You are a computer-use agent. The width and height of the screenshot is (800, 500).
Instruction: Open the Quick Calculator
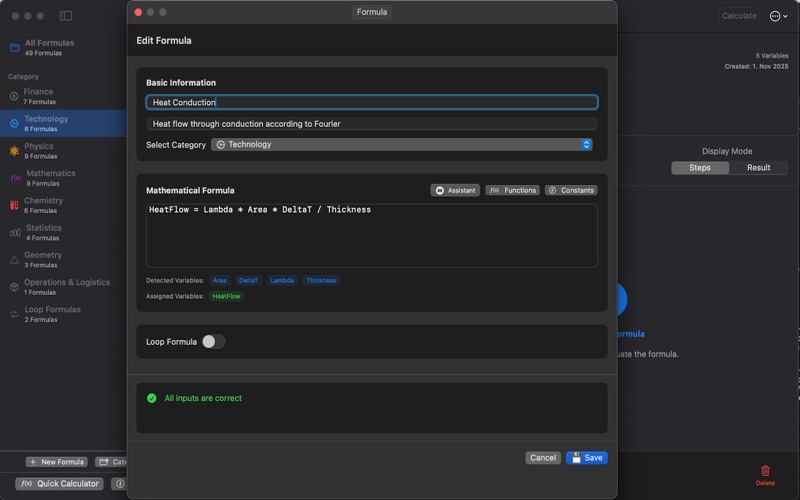59,484
